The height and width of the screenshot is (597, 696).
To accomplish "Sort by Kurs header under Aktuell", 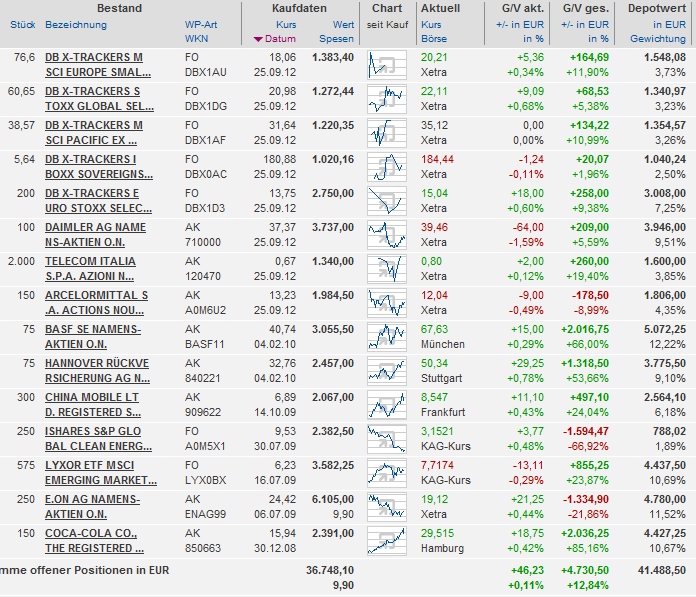I will [431, 25].
